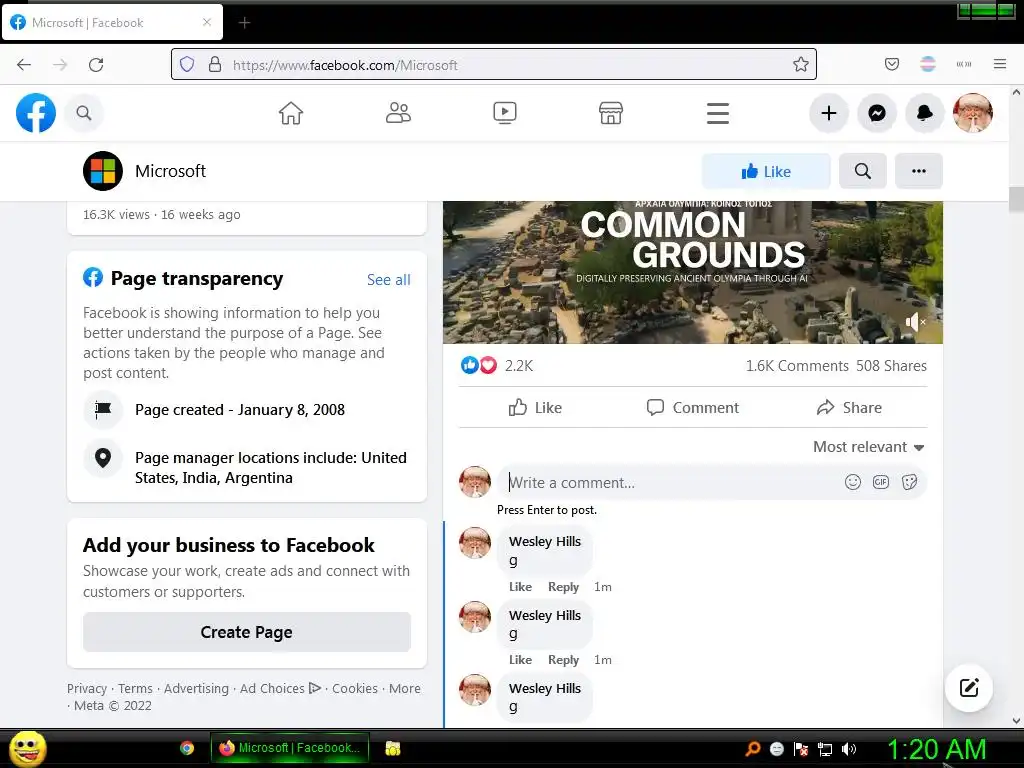
Task: Open the Advertising footer link
Action: click(196, 688)
